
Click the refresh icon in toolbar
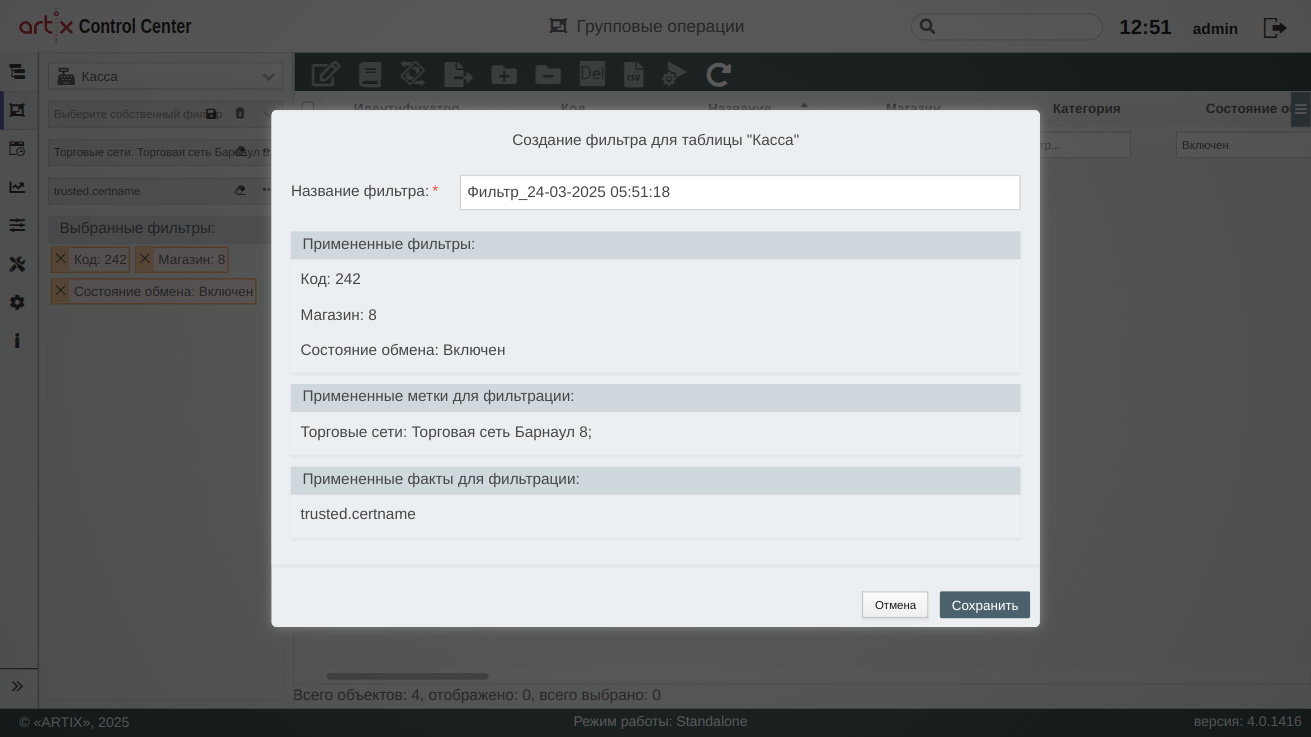click(x=718, y=74)
